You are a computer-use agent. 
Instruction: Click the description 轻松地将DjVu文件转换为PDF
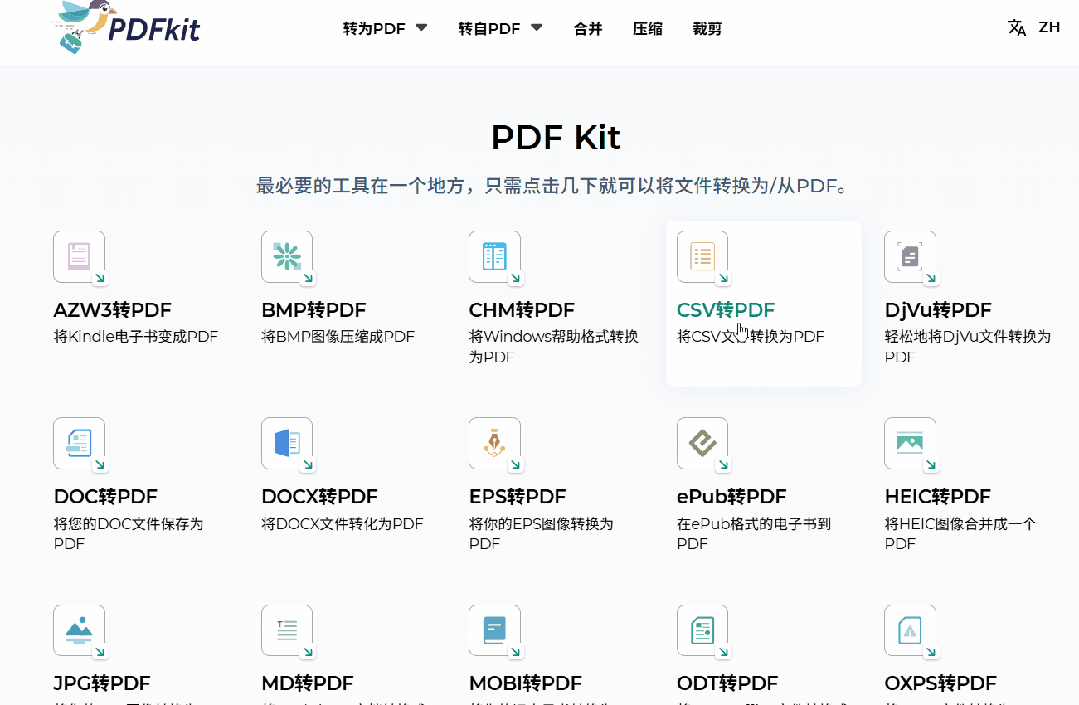click(968, 346)
